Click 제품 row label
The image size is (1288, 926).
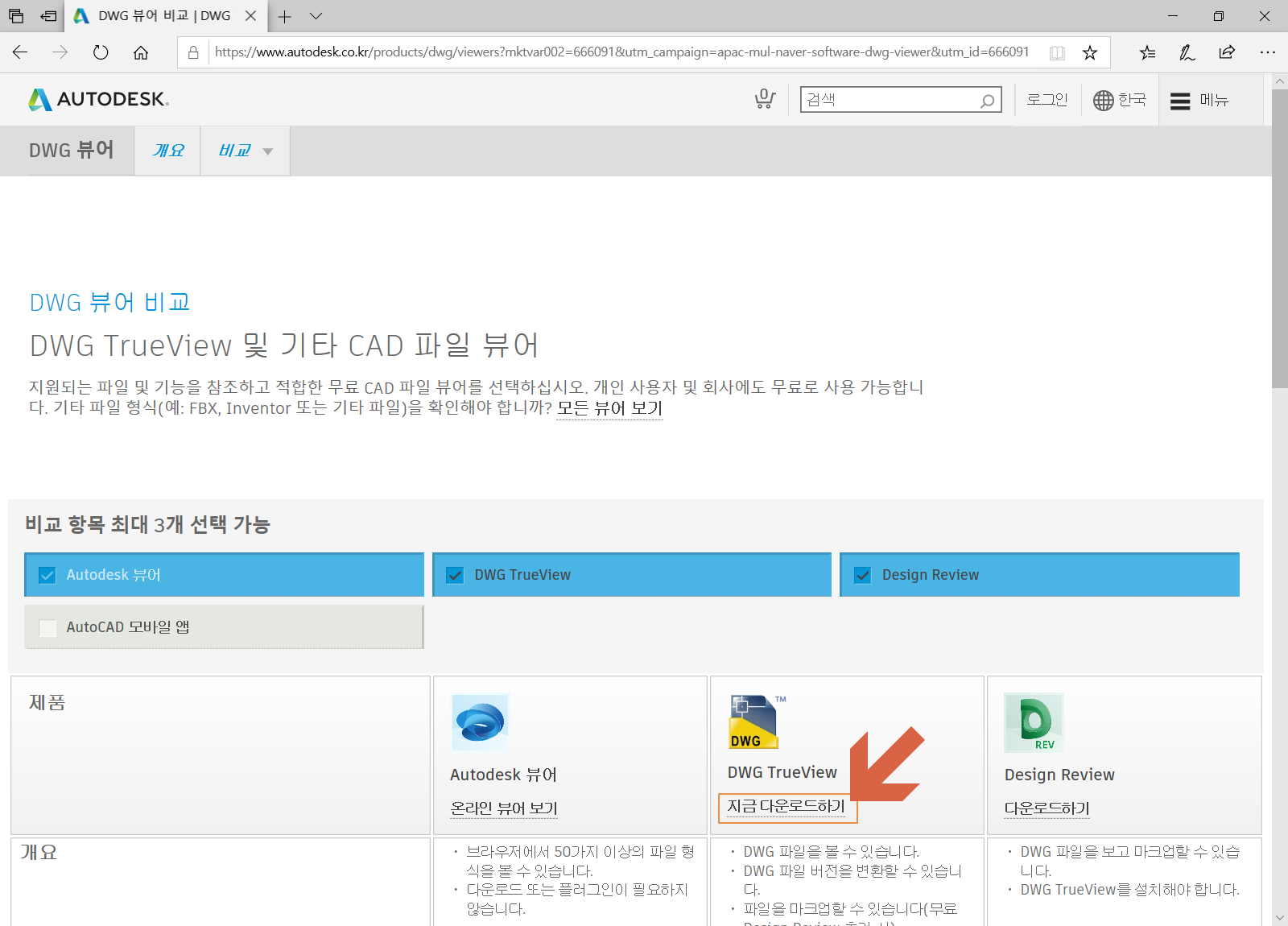point(47,702)
